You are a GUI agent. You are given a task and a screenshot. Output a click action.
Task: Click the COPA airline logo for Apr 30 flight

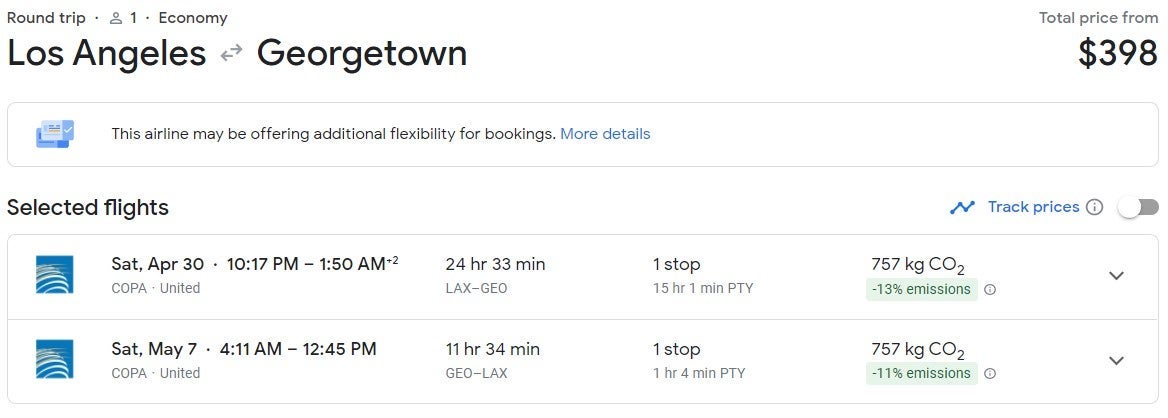click(x=55, y=275)
